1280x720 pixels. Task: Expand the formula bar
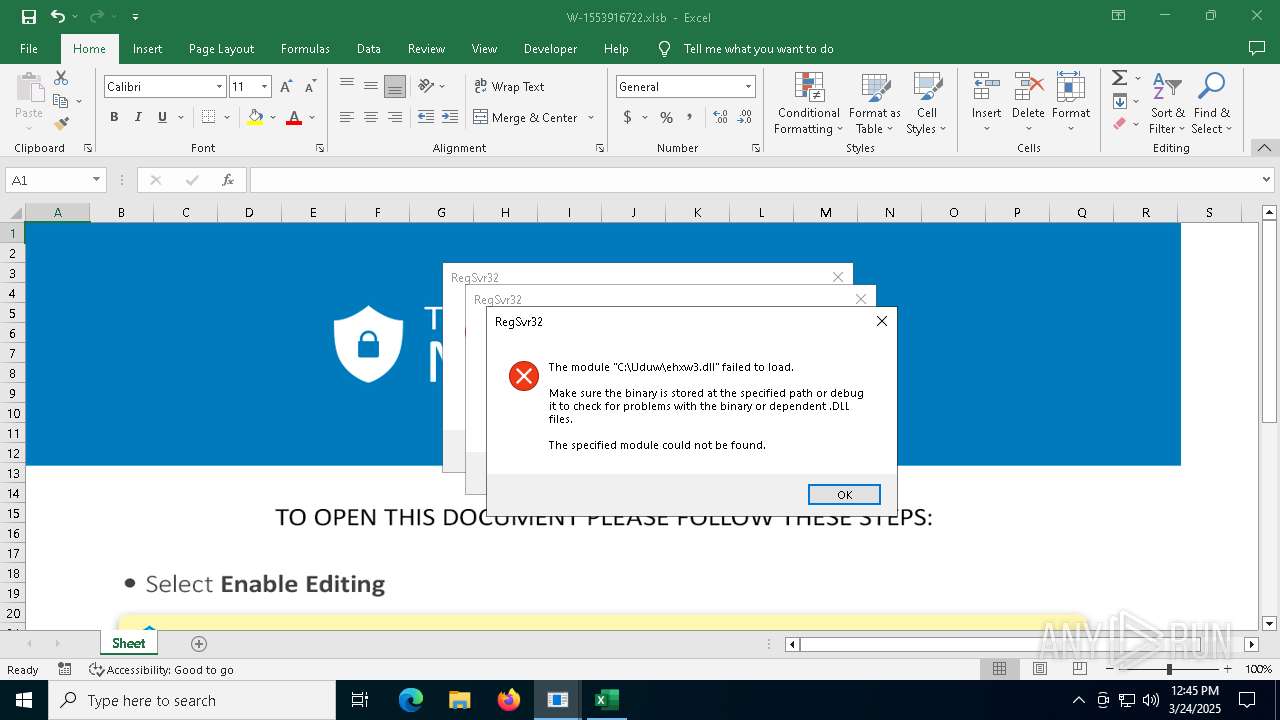1268,180
